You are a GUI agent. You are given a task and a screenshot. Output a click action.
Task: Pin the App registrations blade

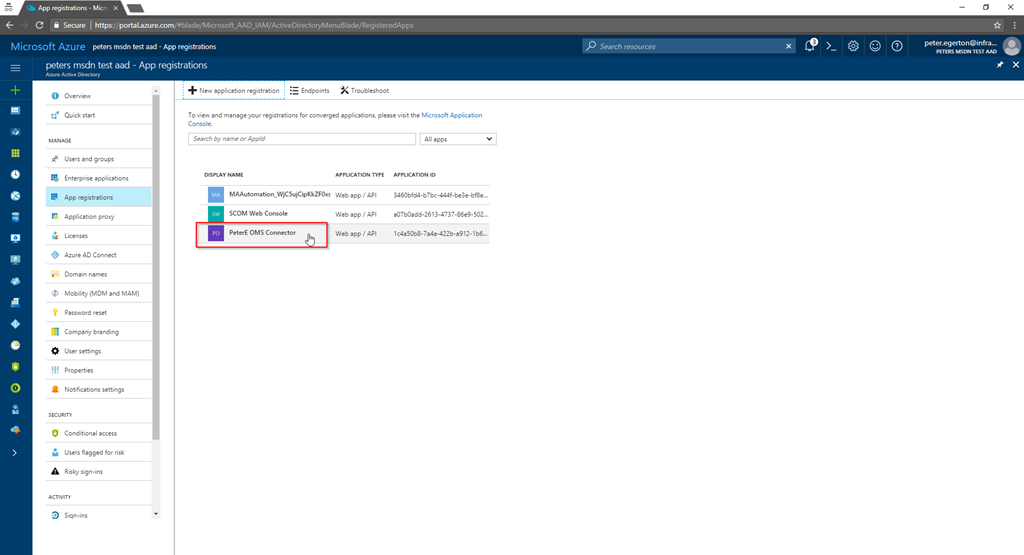1000,65
